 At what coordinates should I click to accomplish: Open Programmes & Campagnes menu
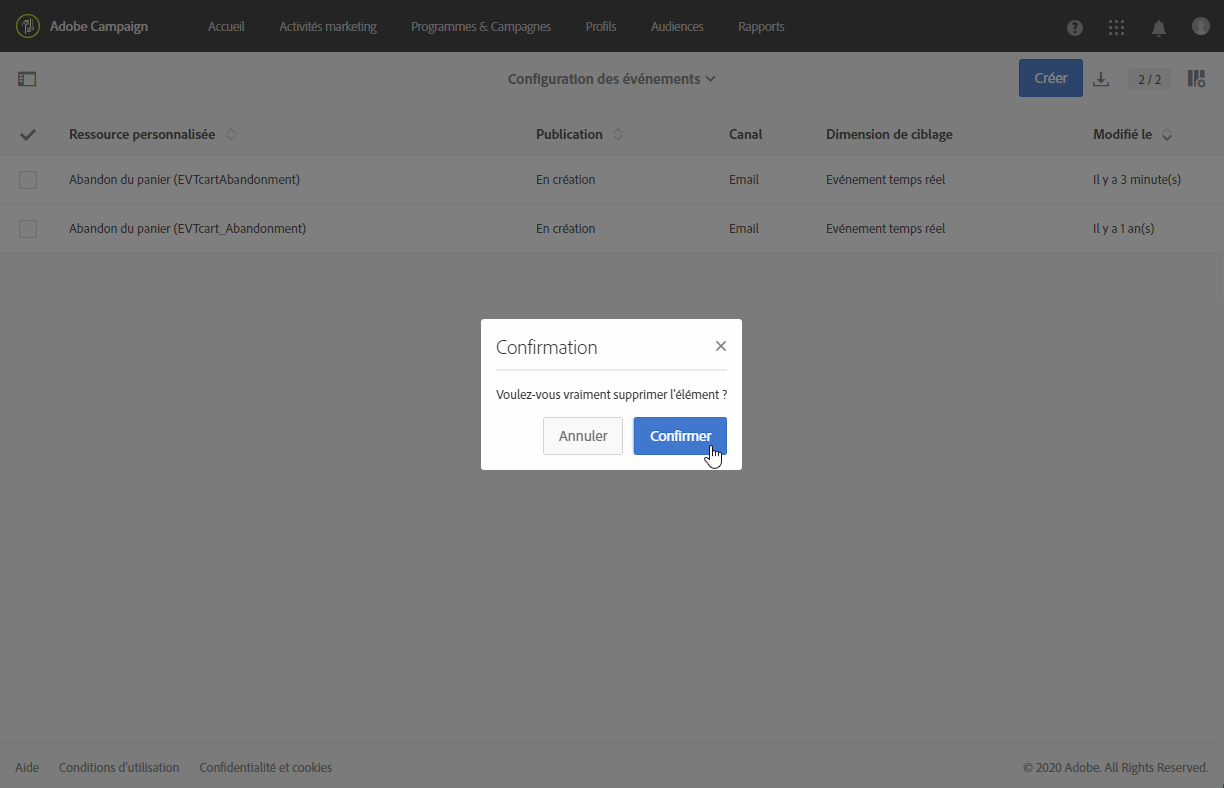(x=481, y=27)
